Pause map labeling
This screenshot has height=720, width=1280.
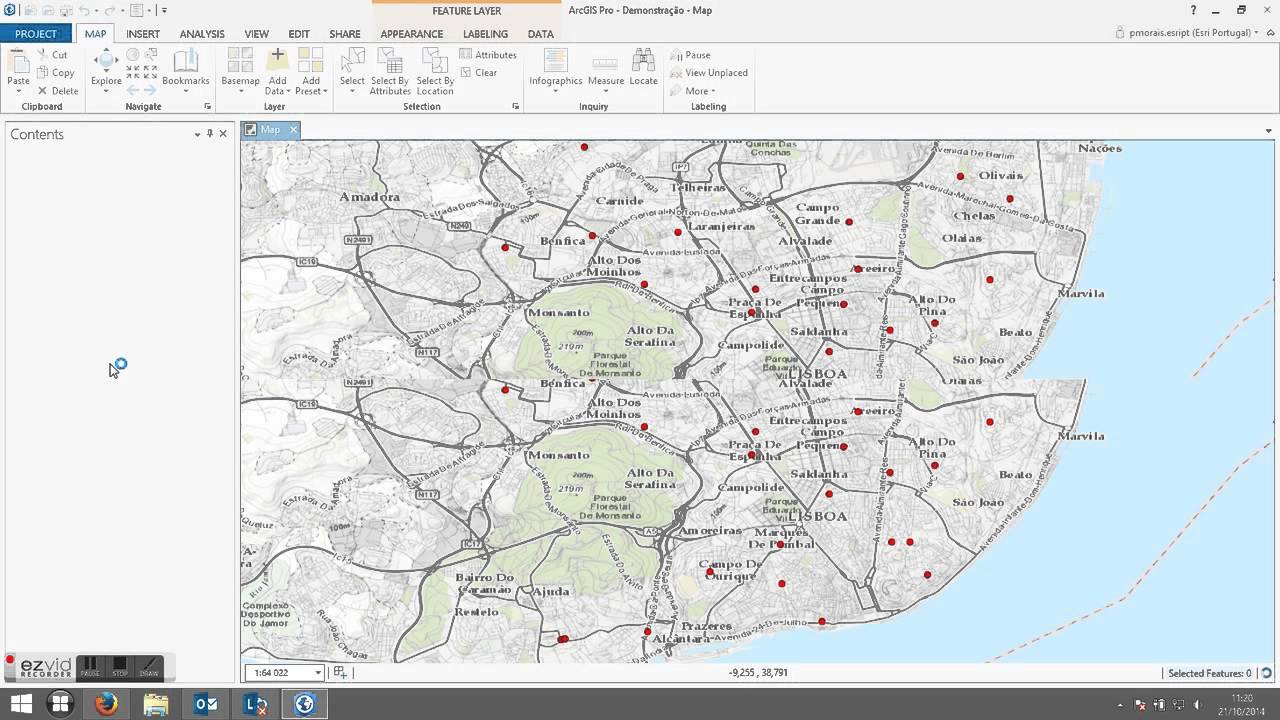691,55
